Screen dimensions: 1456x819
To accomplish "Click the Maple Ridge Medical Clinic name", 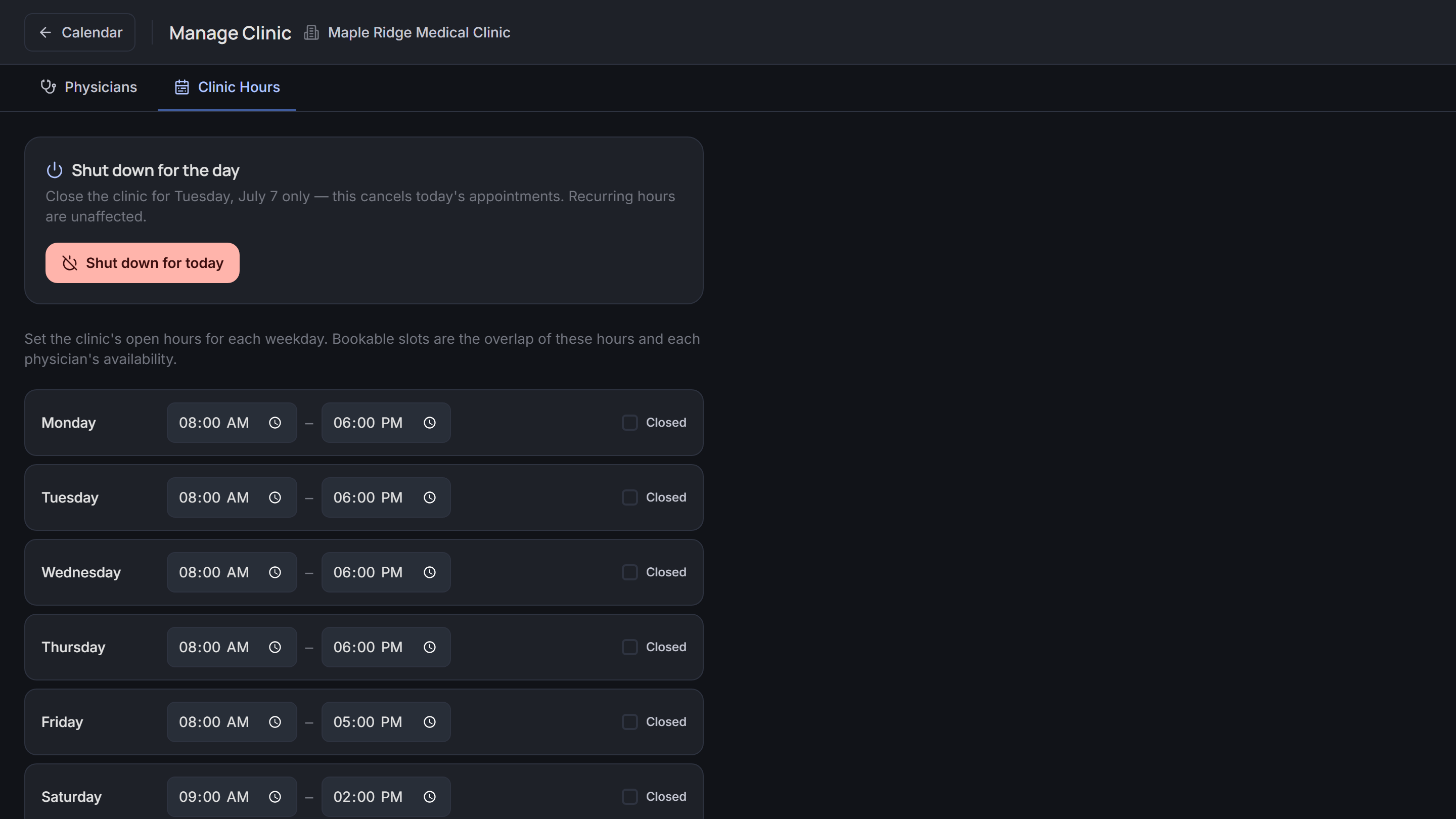I will [419, 33].
